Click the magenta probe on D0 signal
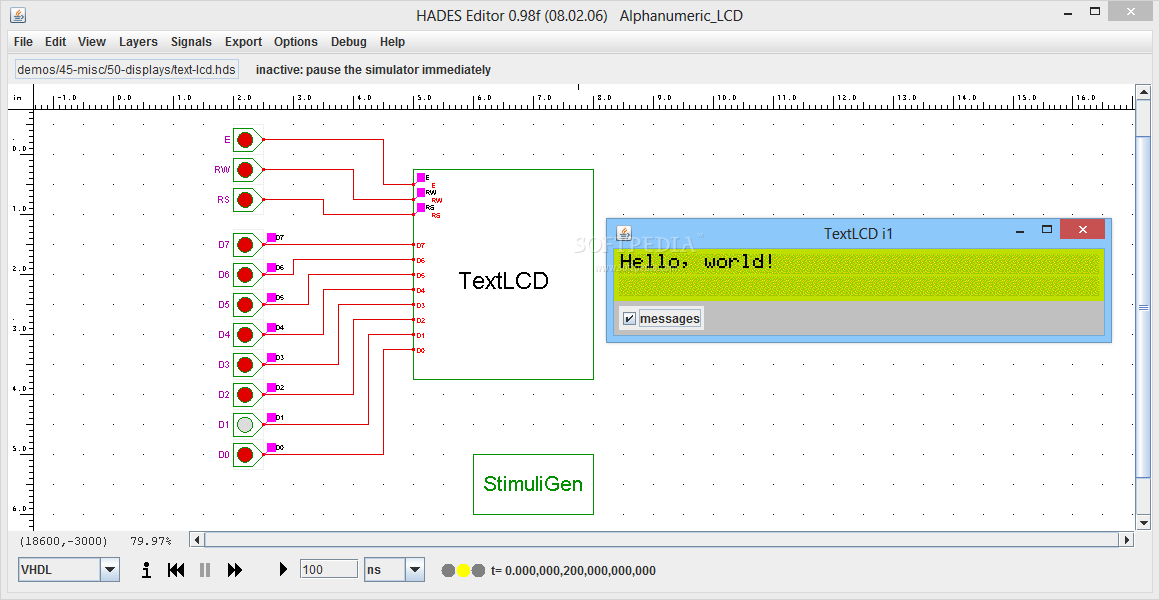 click(x=271, y=447)
